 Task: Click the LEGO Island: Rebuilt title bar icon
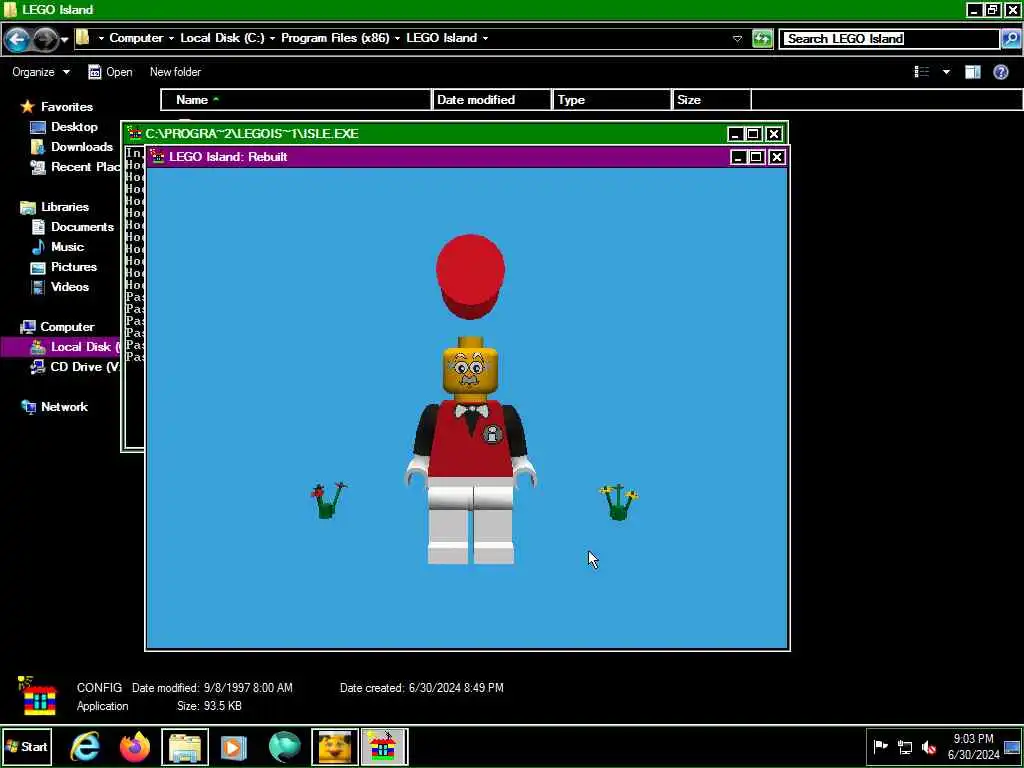(x=157, y=157)
